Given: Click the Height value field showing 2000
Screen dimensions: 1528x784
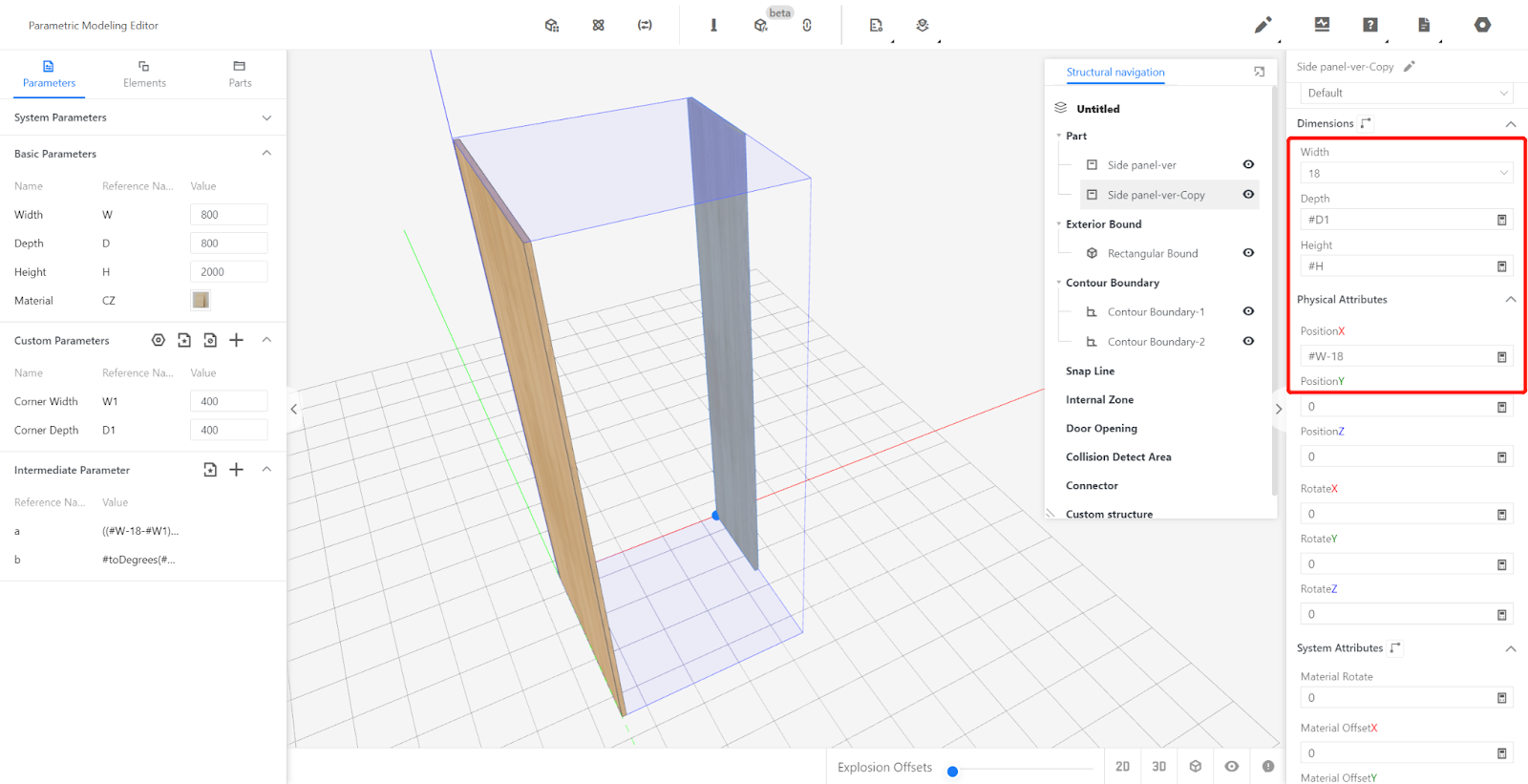Looking at the screenshot, I should (x=229, y=272).
